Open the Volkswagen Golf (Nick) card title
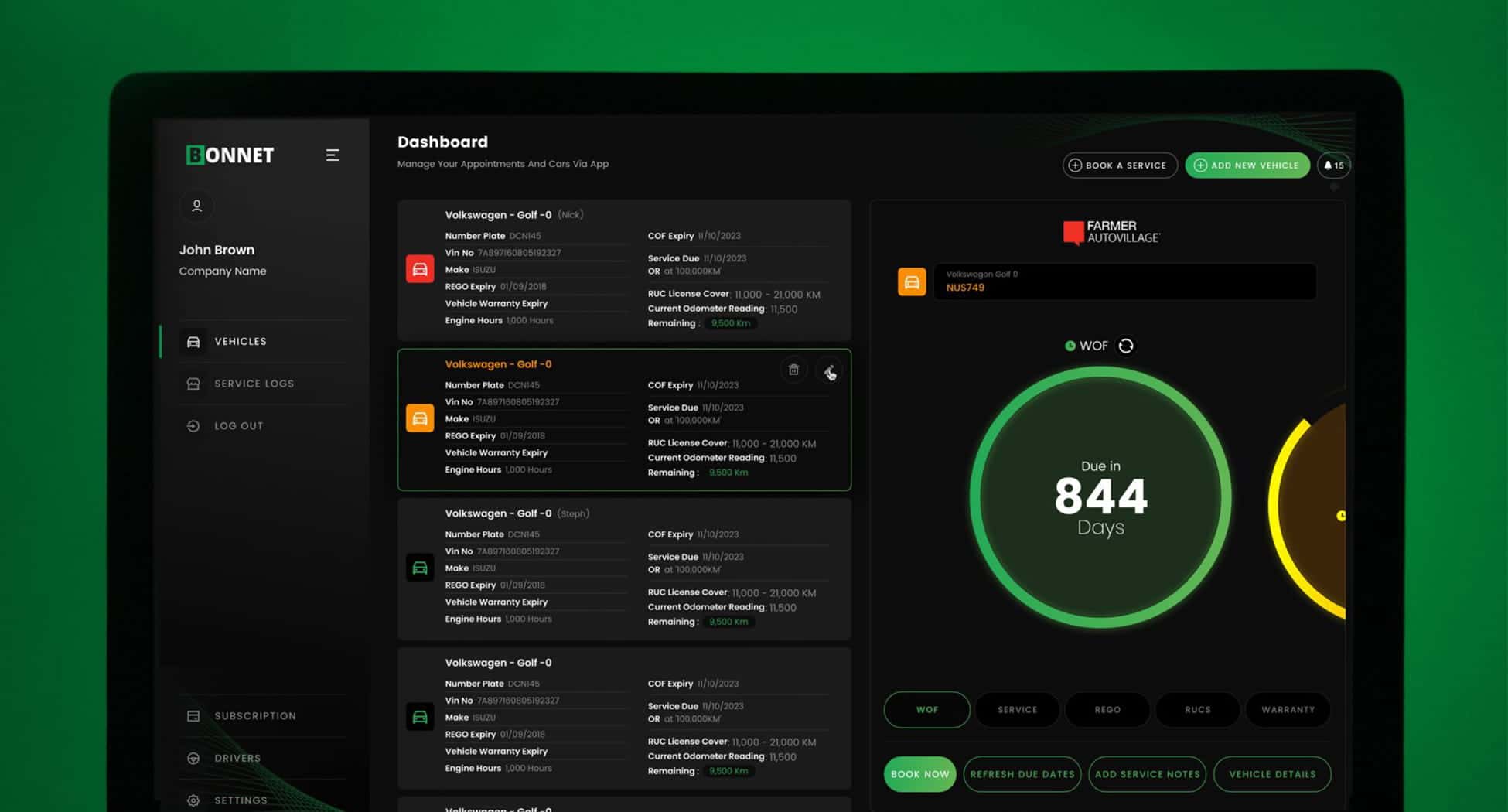1508x812 pixels. tap(514, 215)
